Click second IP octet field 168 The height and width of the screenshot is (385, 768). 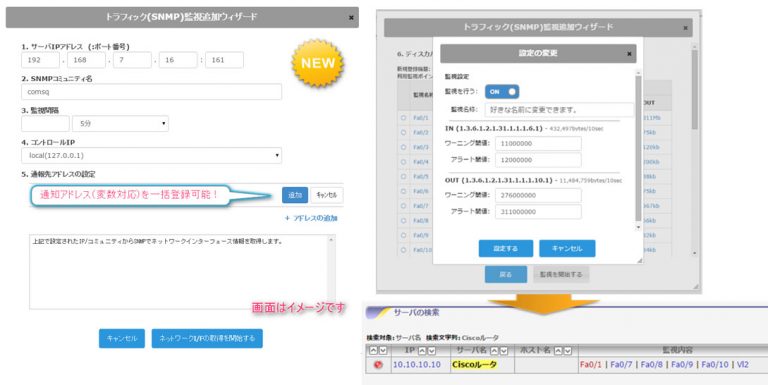(86, 60)
